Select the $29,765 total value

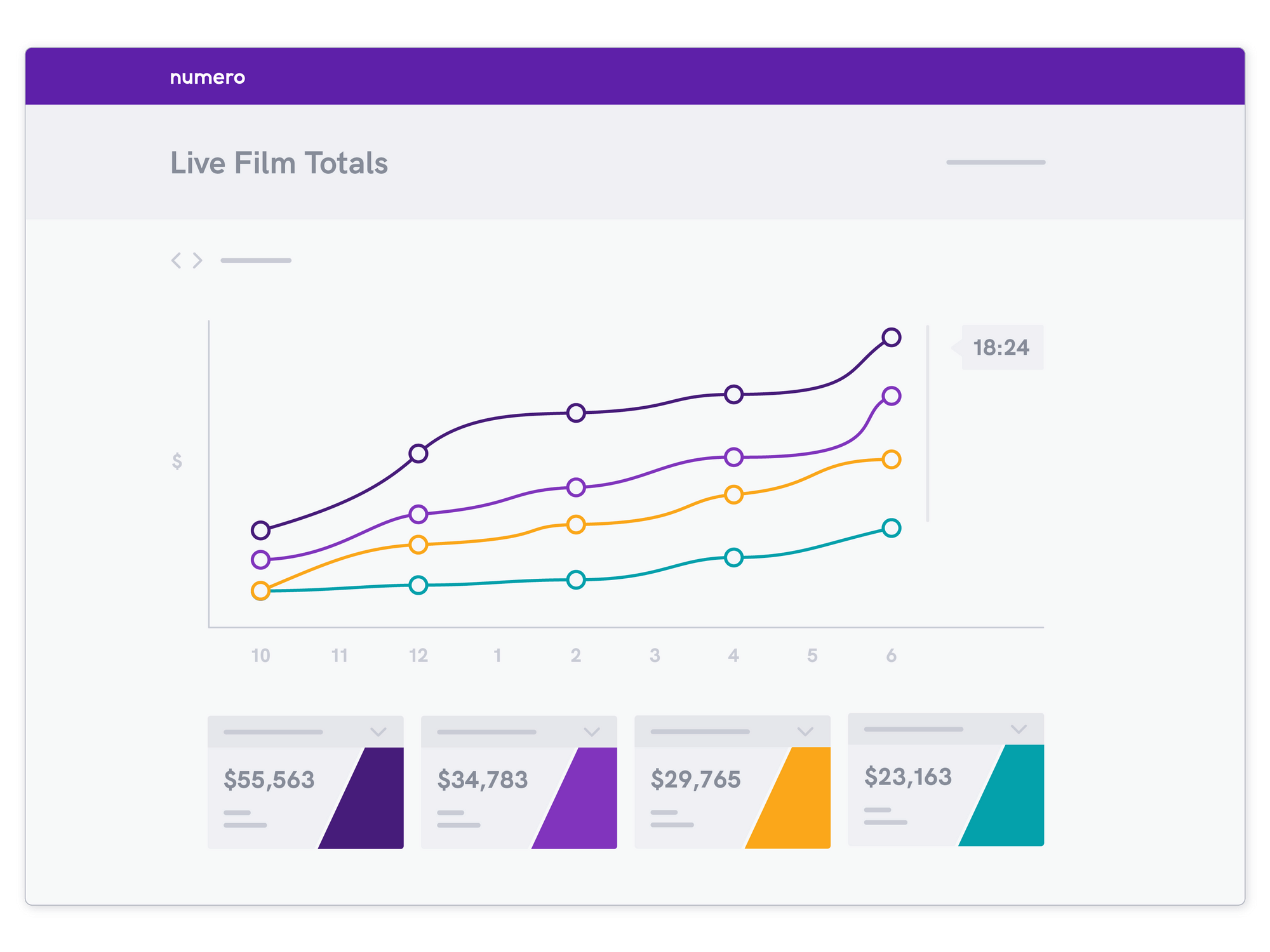point(695,779)
